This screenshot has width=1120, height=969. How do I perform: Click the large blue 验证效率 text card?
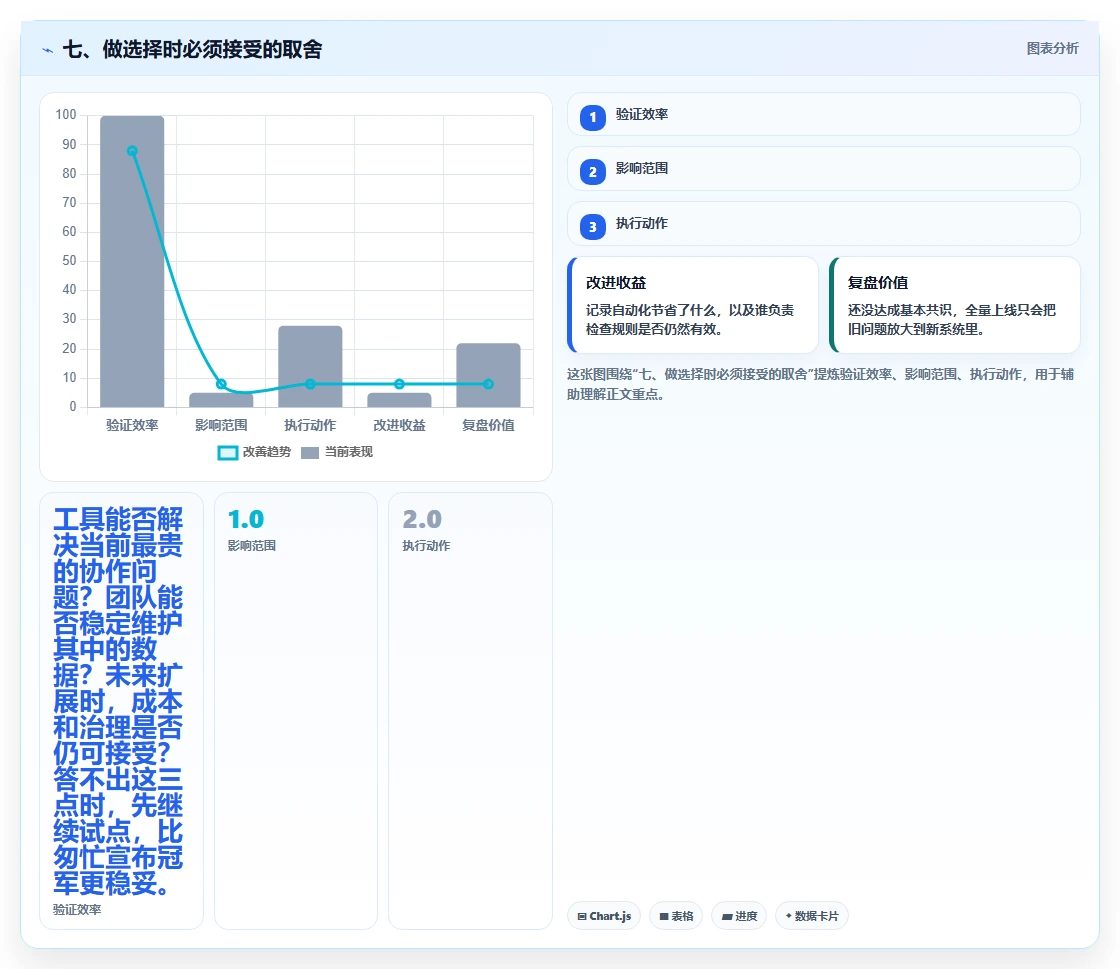121,711
